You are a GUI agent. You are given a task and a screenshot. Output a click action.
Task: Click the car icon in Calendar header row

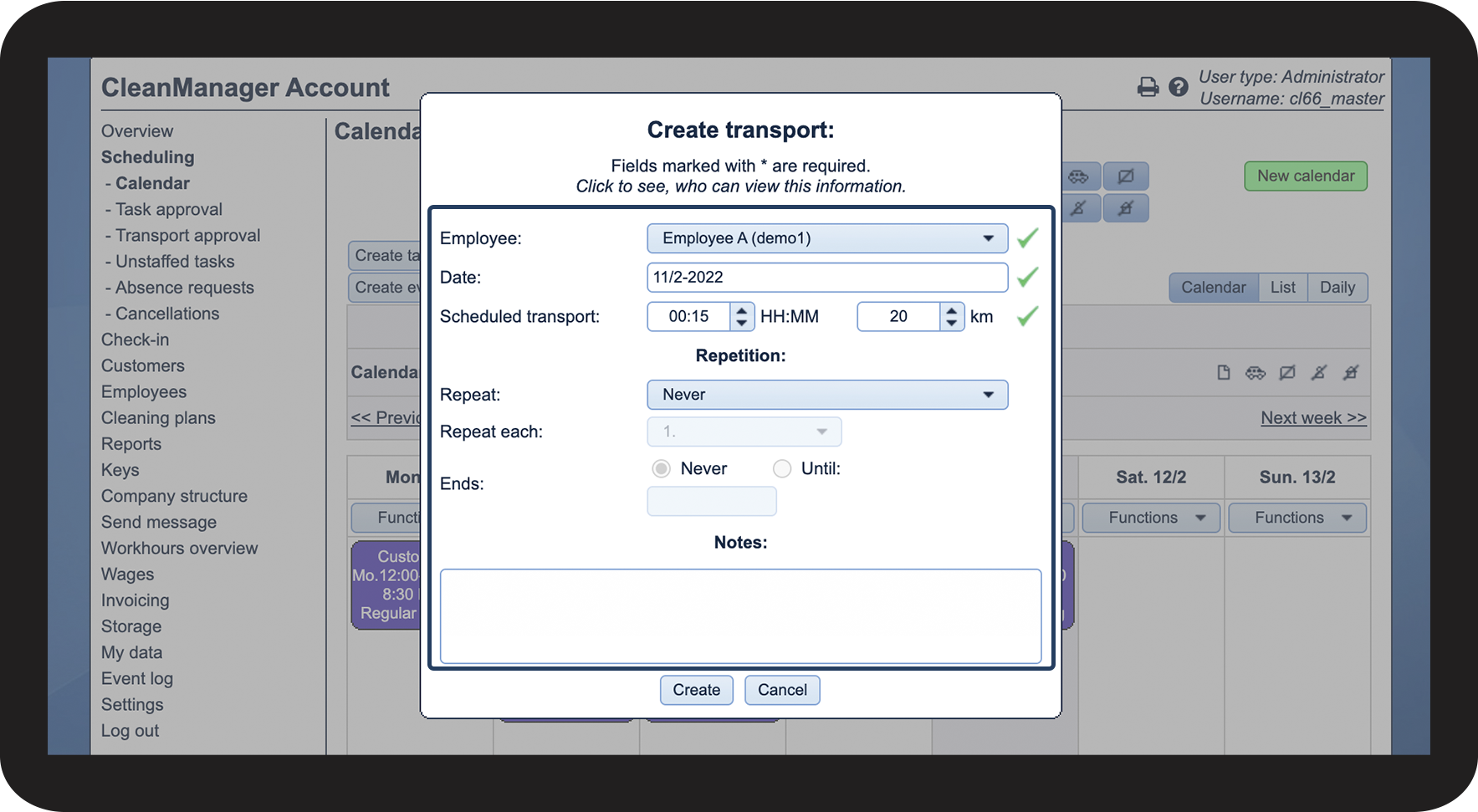coord(1256,373)
